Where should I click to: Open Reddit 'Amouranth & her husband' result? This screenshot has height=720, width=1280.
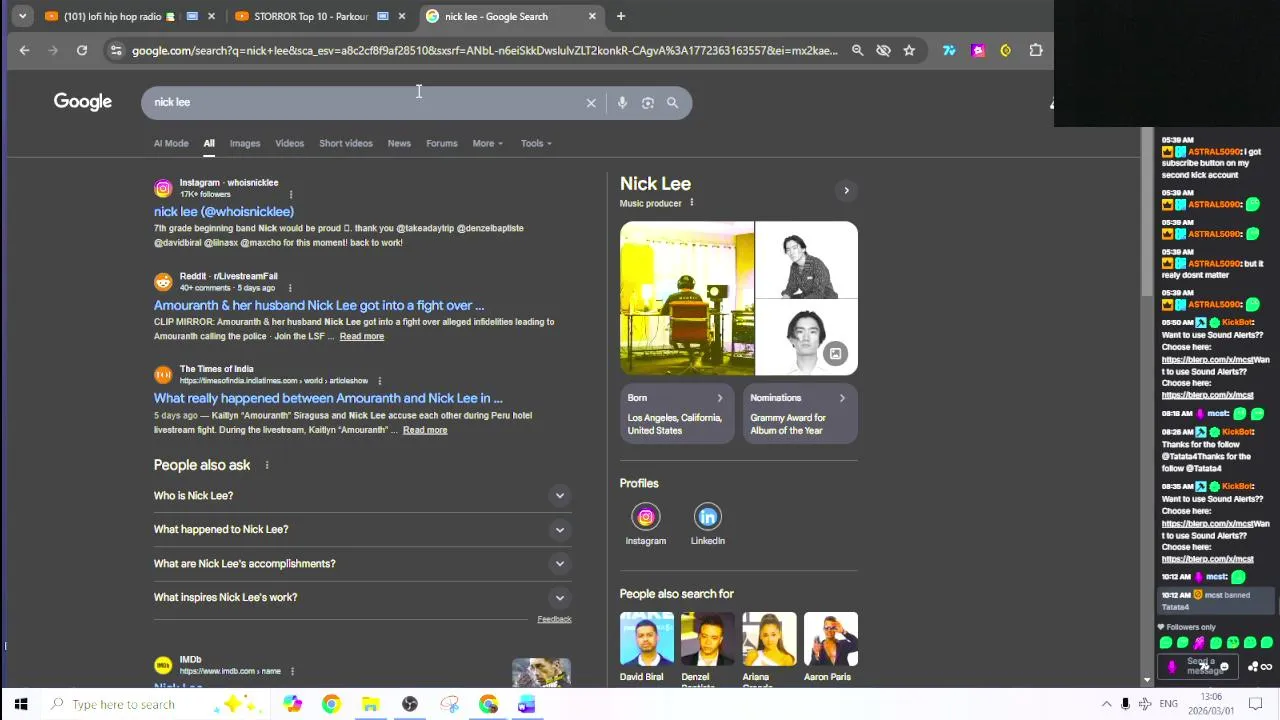319,305
